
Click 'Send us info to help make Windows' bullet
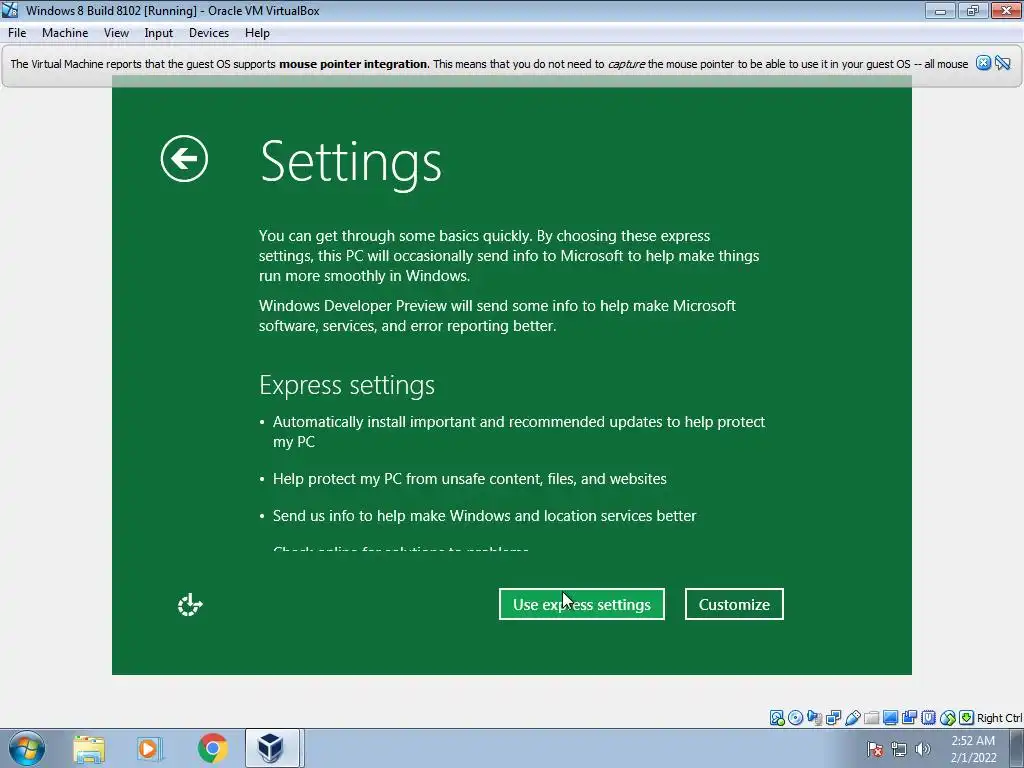pos(485,516)
